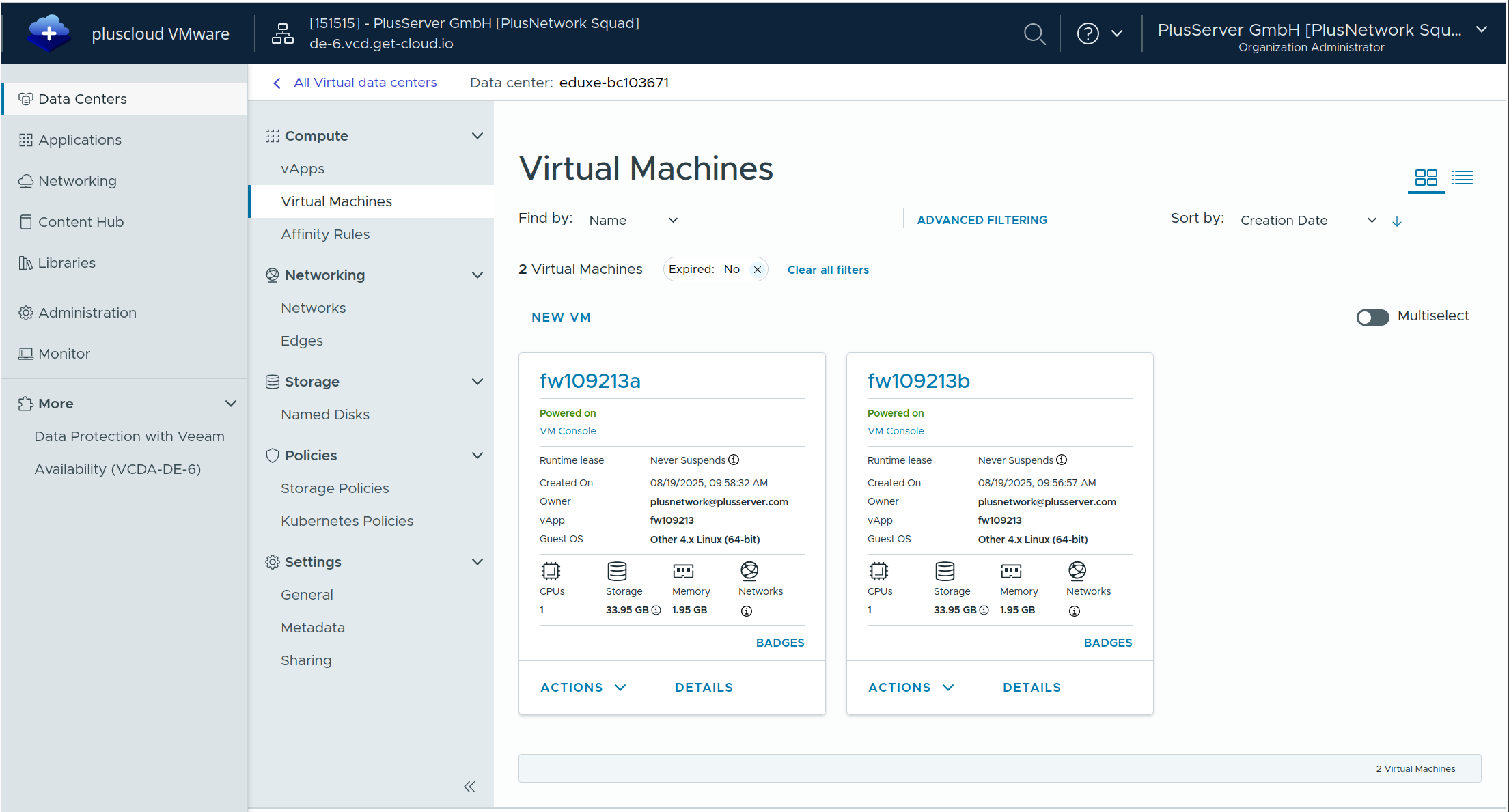
Task: Open the organization network hierarchy icon
Action: (x=283, y=33)
